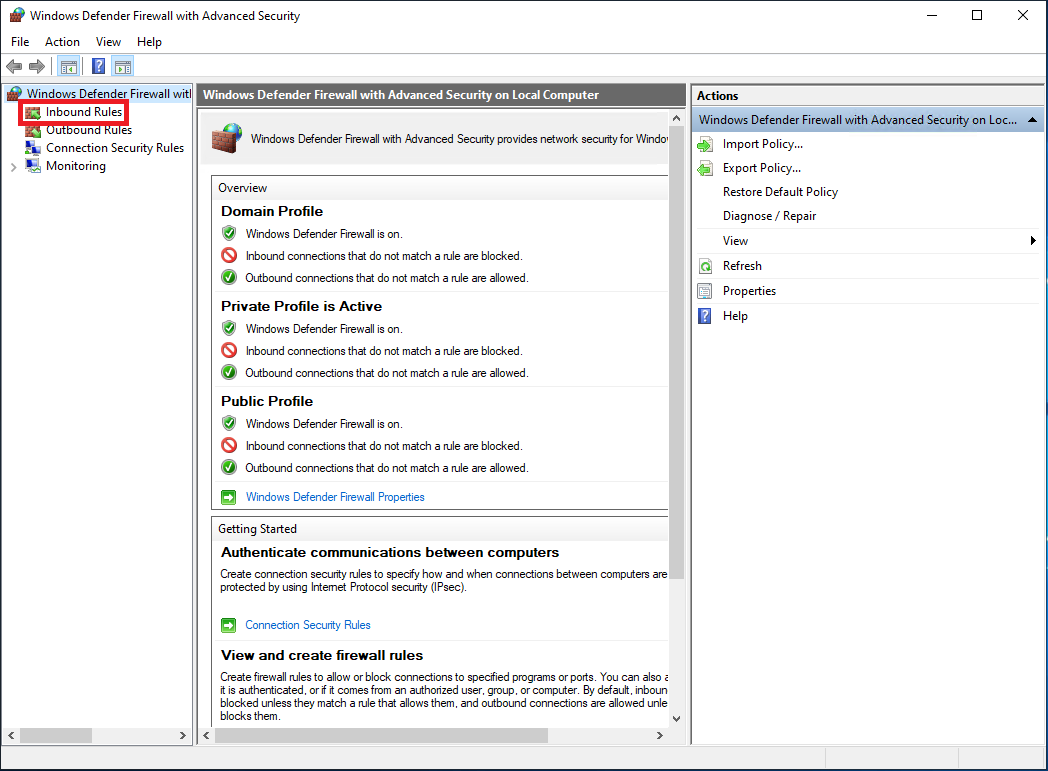Open Properties from the Actions pane
Viewport: 1048px width, 771px height.
pyautogui.click(x=749, y=291)
